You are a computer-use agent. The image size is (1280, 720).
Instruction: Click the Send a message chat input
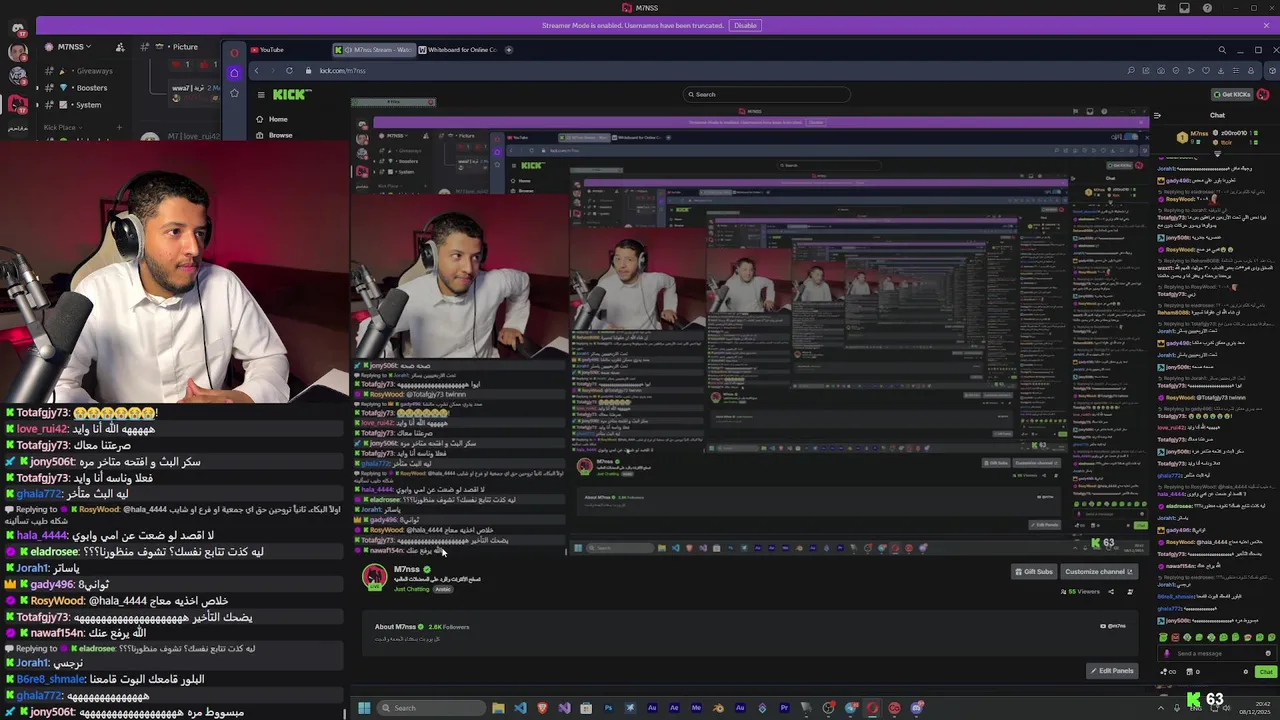[x=1215, y=653]
